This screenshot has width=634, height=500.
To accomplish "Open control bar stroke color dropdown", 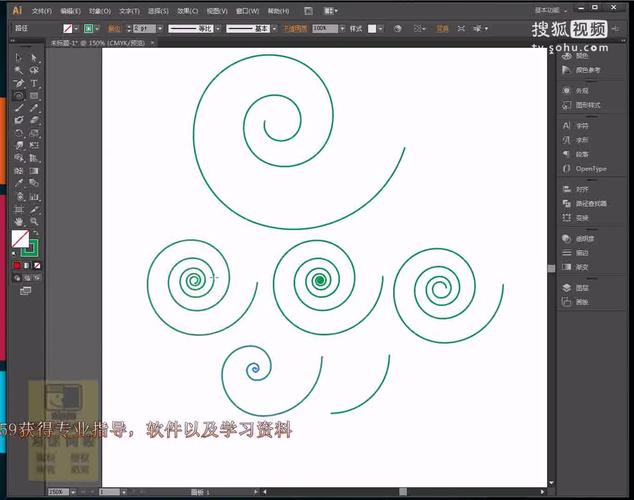I will pos(97,28).
